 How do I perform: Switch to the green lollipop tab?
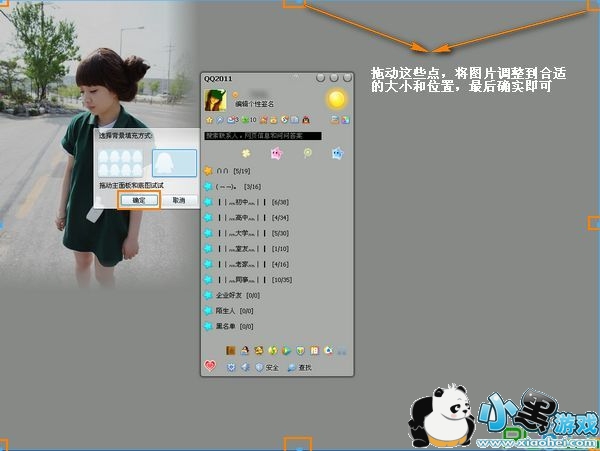(307, 153)
